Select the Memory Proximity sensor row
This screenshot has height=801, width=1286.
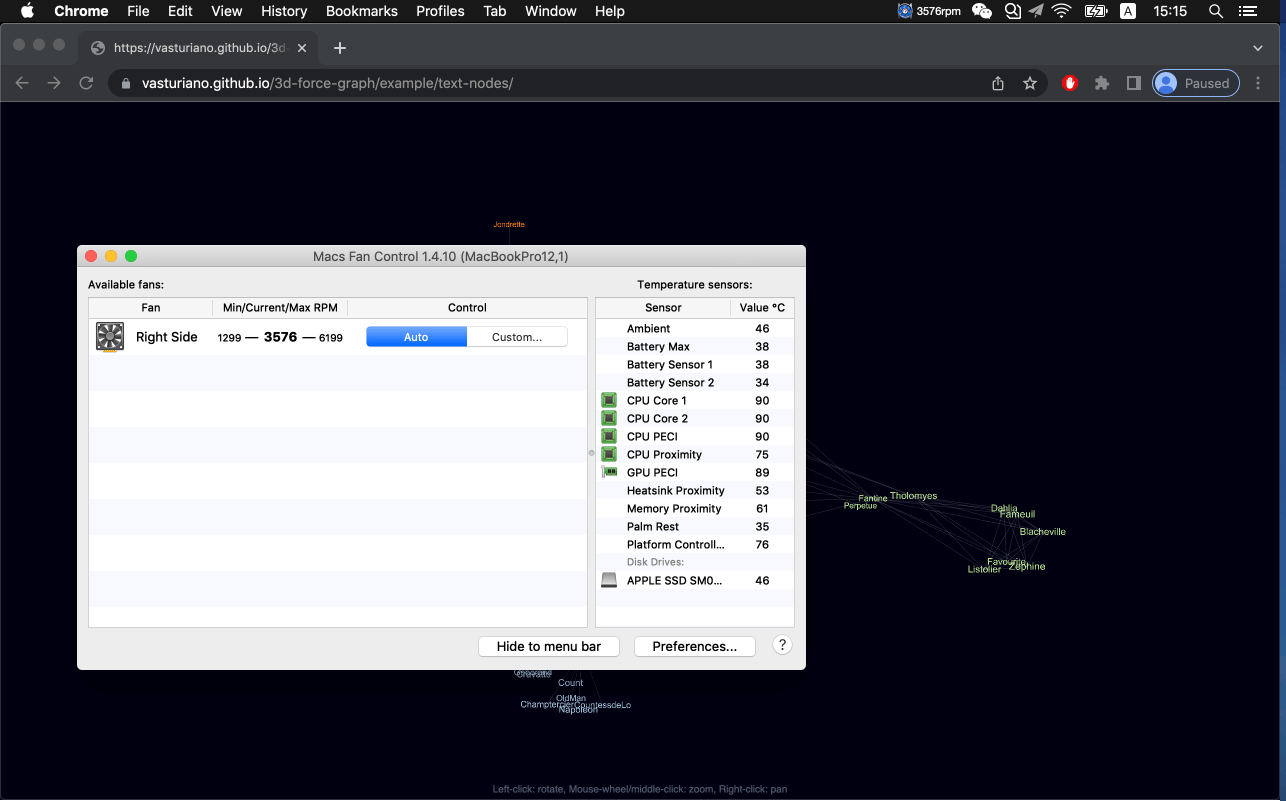click(x=695, y=508)
